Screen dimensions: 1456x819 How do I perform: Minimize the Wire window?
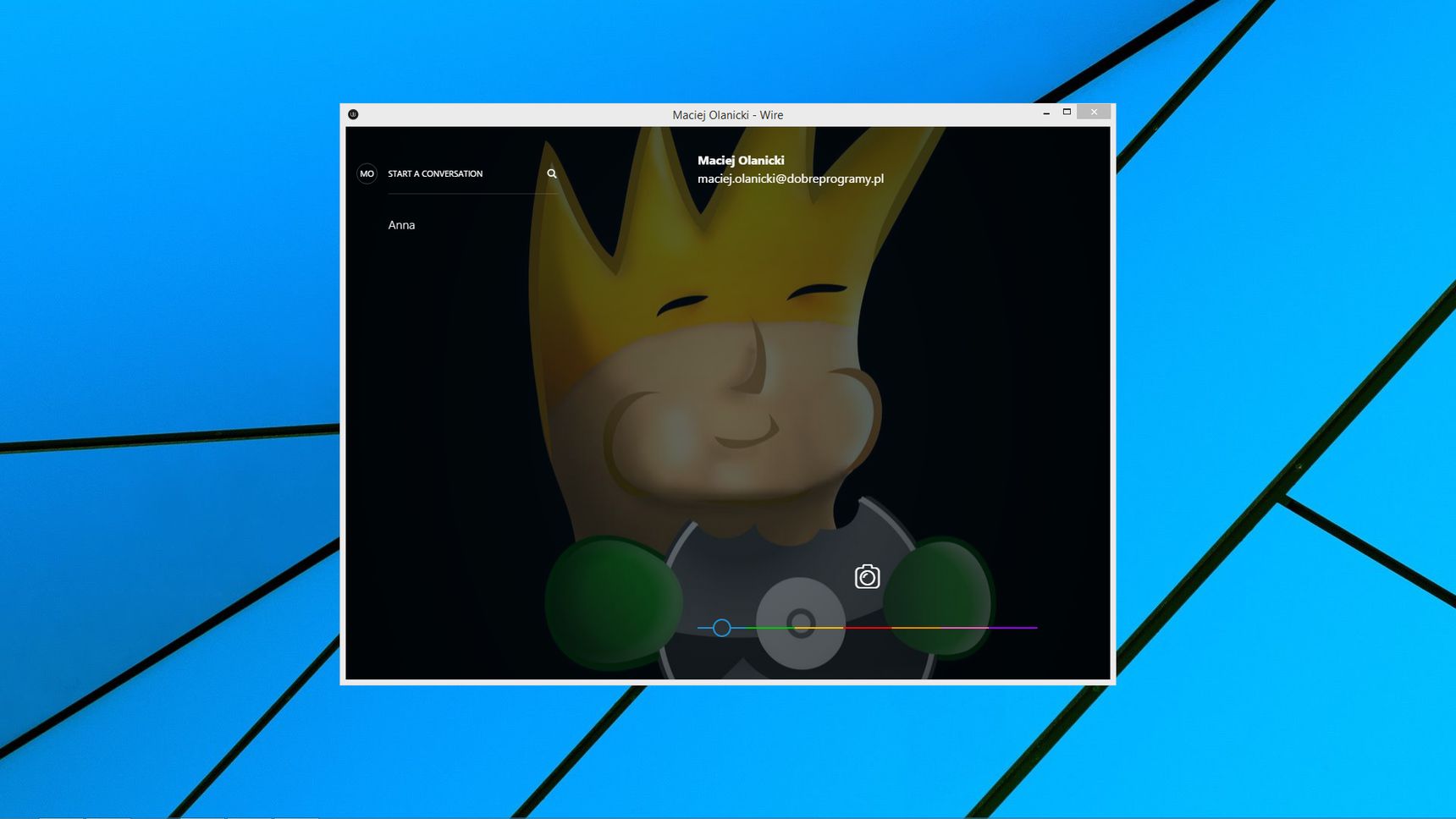point(1046,113)
